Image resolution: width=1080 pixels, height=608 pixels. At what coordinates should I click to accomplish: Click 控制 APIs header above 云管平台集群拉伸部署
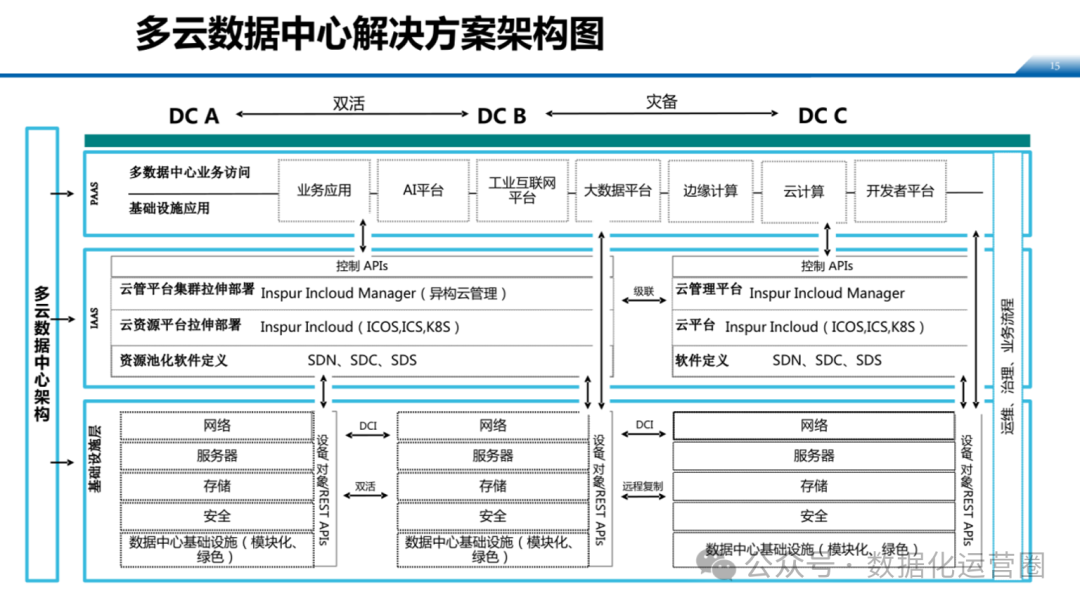point(362,266)
